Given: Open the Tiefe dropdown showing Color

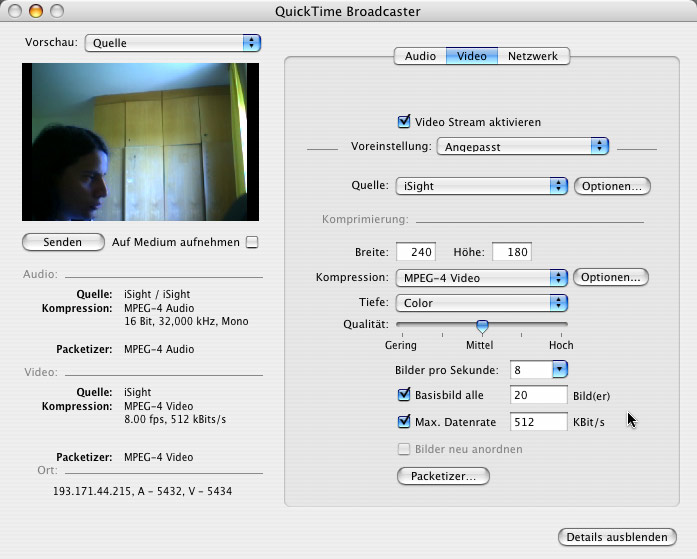Looking at the screenshot, I should 481,303.
